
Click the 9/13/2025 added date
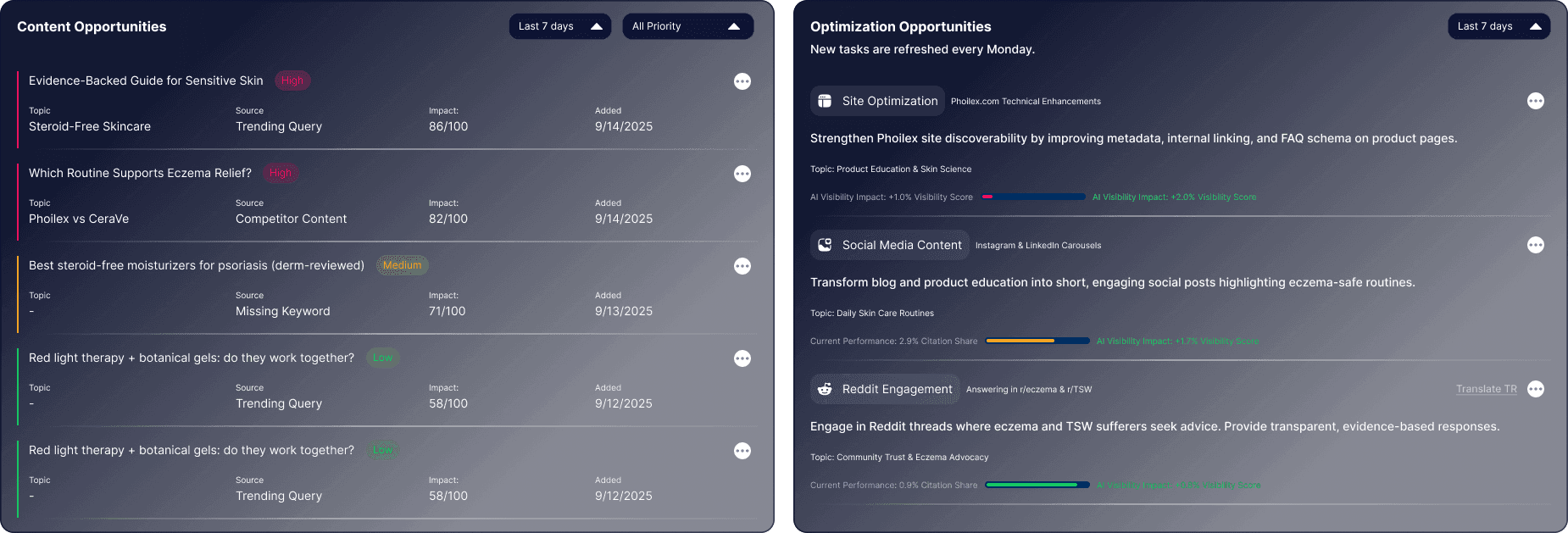point(624,311)
